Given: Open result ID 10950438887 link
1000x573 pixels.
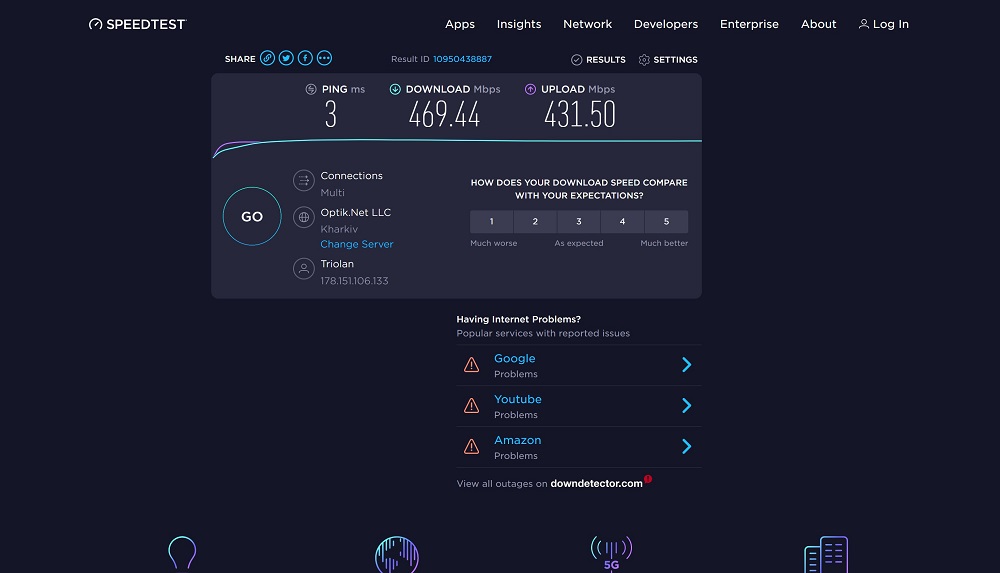Looking at the screenshot, I should click(462, 59).
